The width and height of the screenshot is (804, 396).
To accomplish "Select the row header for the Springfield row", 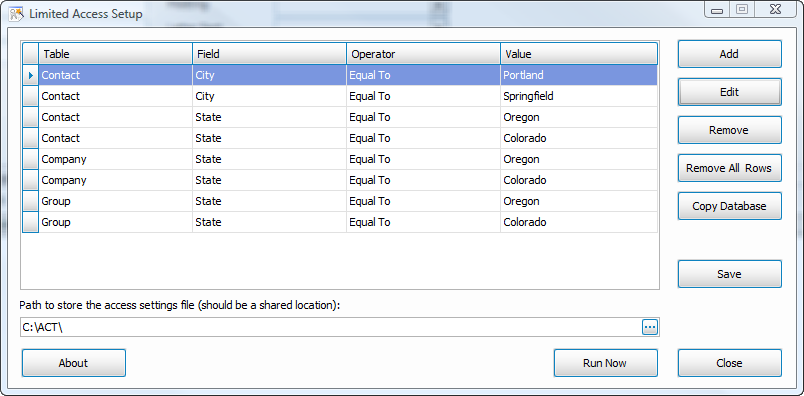I will coord(30,96).
